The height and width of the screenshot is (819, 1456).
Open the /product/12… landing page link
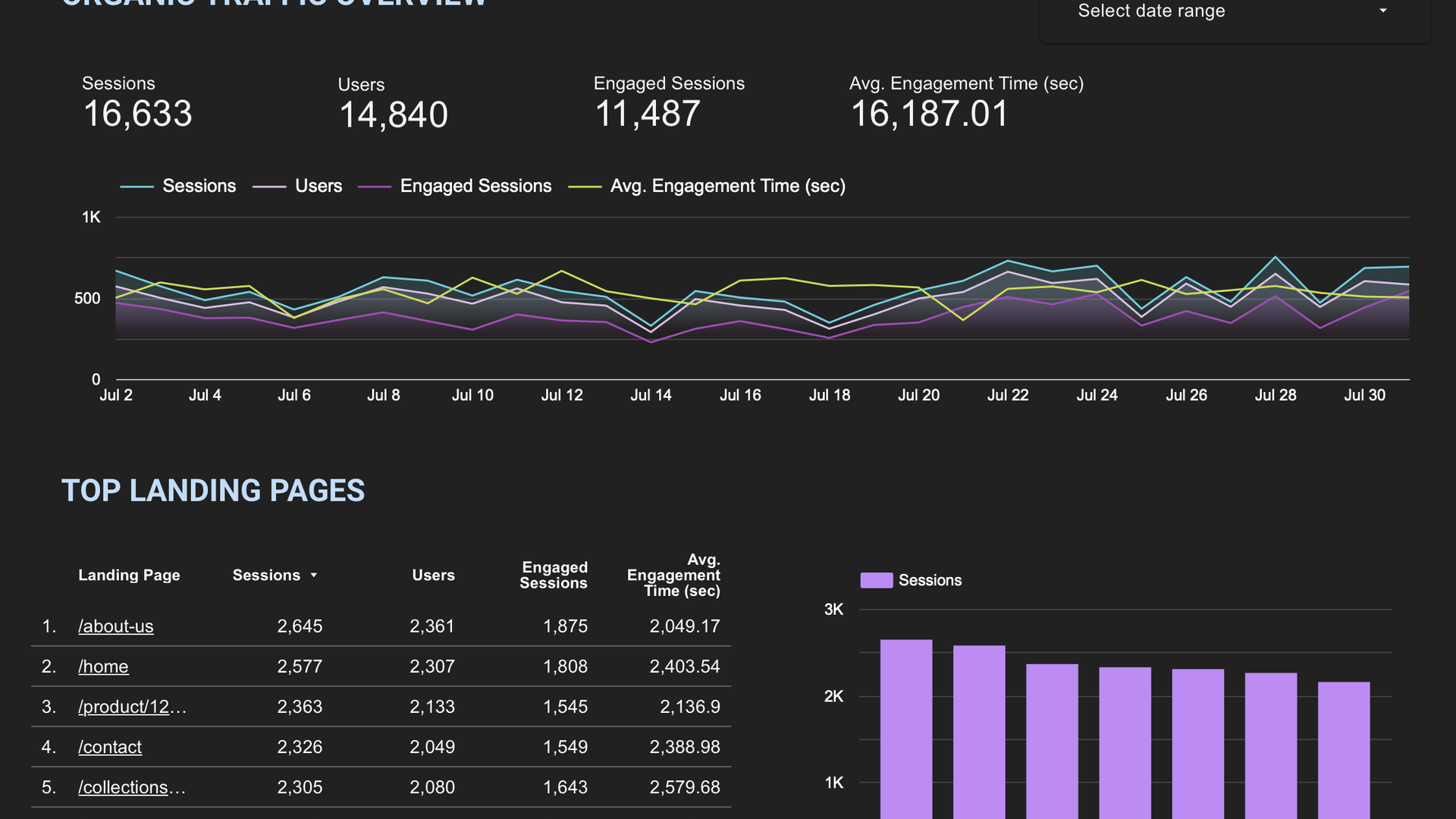[x=132, y=707]
